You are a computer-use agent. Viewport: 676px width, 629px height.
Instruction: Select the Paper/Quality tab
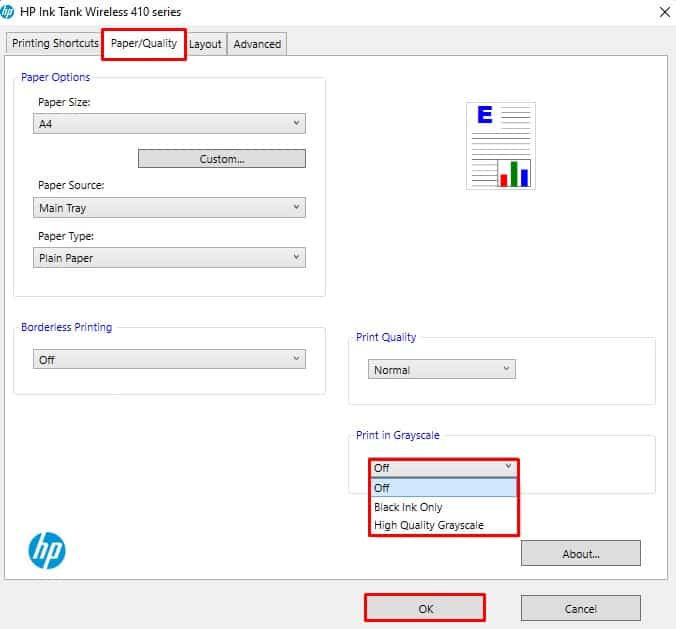click(144, 44)
